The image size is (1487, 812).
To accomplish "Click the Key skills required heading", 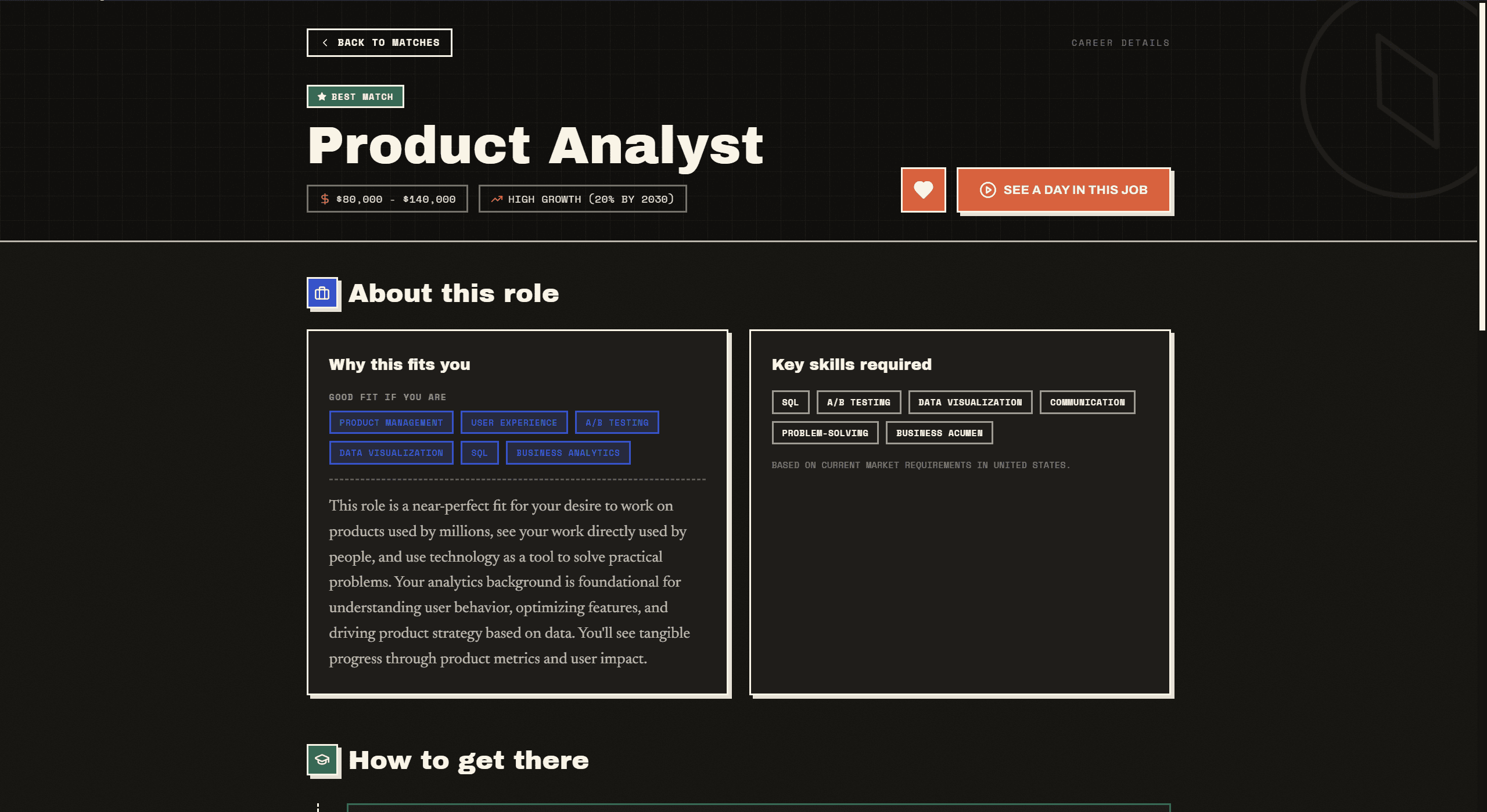I will point(852,365).
